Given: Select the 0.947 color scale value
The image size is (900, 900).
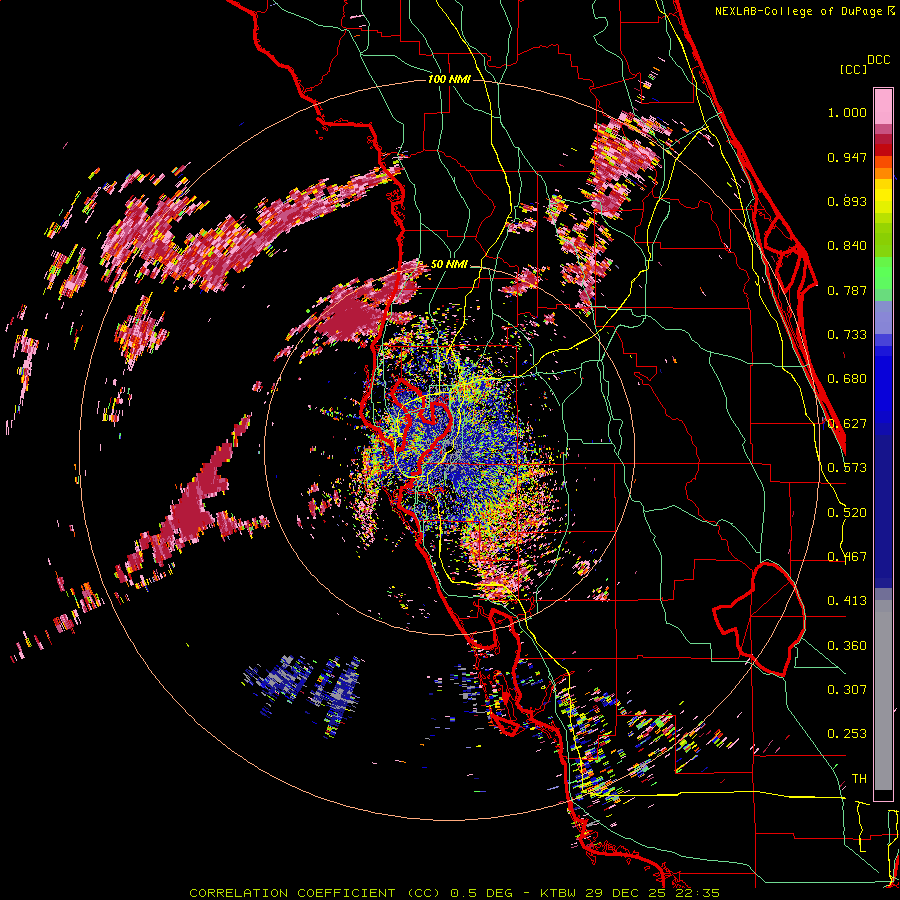Looking at the screenshot, I should 847,157.
